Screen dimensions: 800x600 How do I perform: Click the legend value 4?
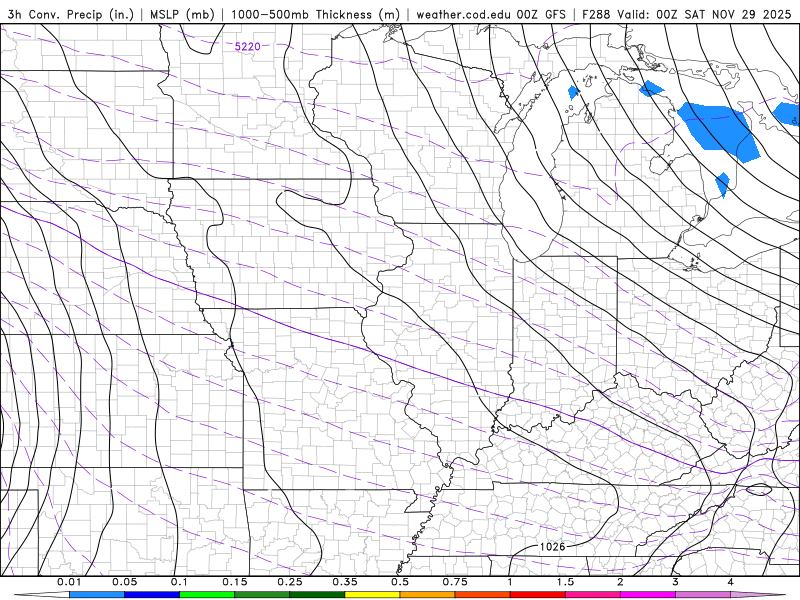click(731, 582)
